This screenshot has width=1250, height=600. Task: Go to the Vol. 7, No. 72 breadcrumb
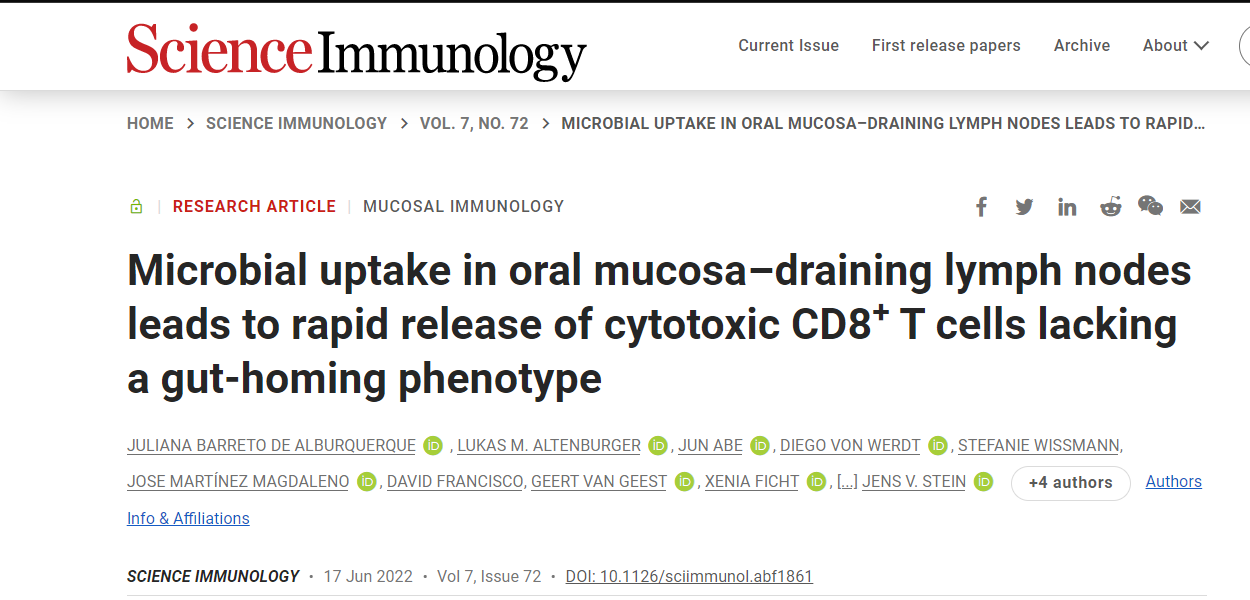pyautogui.click(x=474, y=124)
